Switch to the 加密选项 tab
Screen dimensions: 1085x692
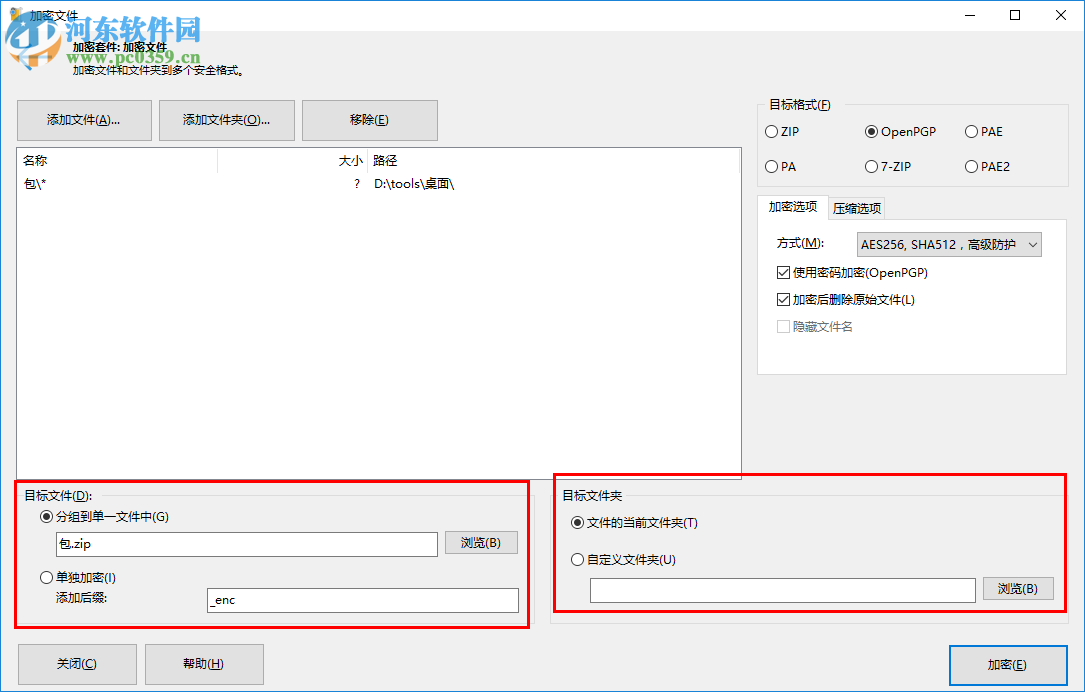pos(793,207)
